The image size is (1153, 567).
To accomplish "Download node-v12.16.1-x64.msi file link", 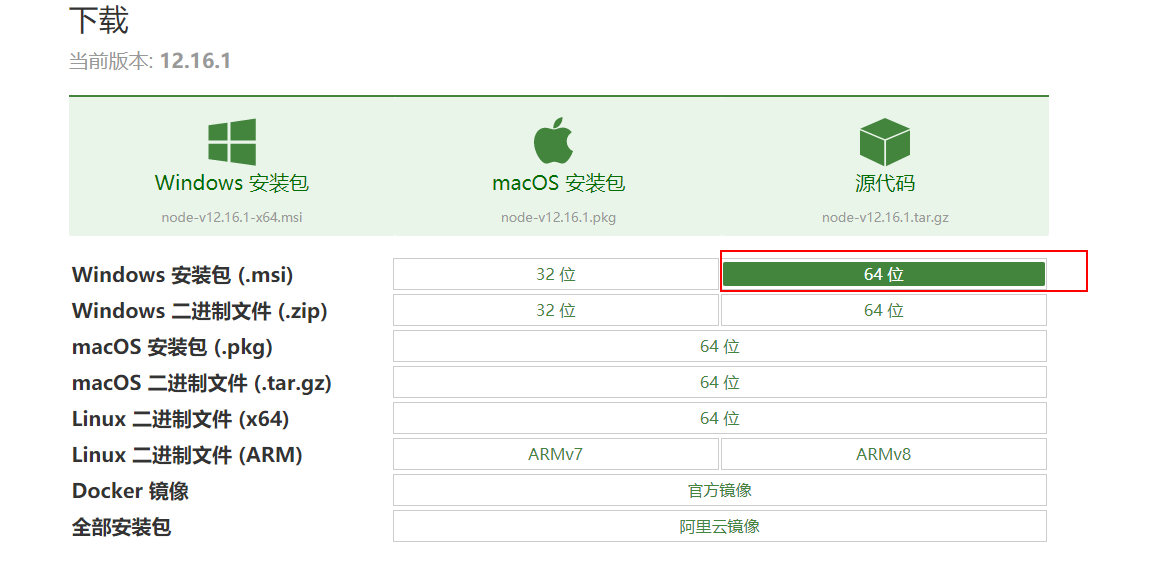I will click(x=232, y=218).
